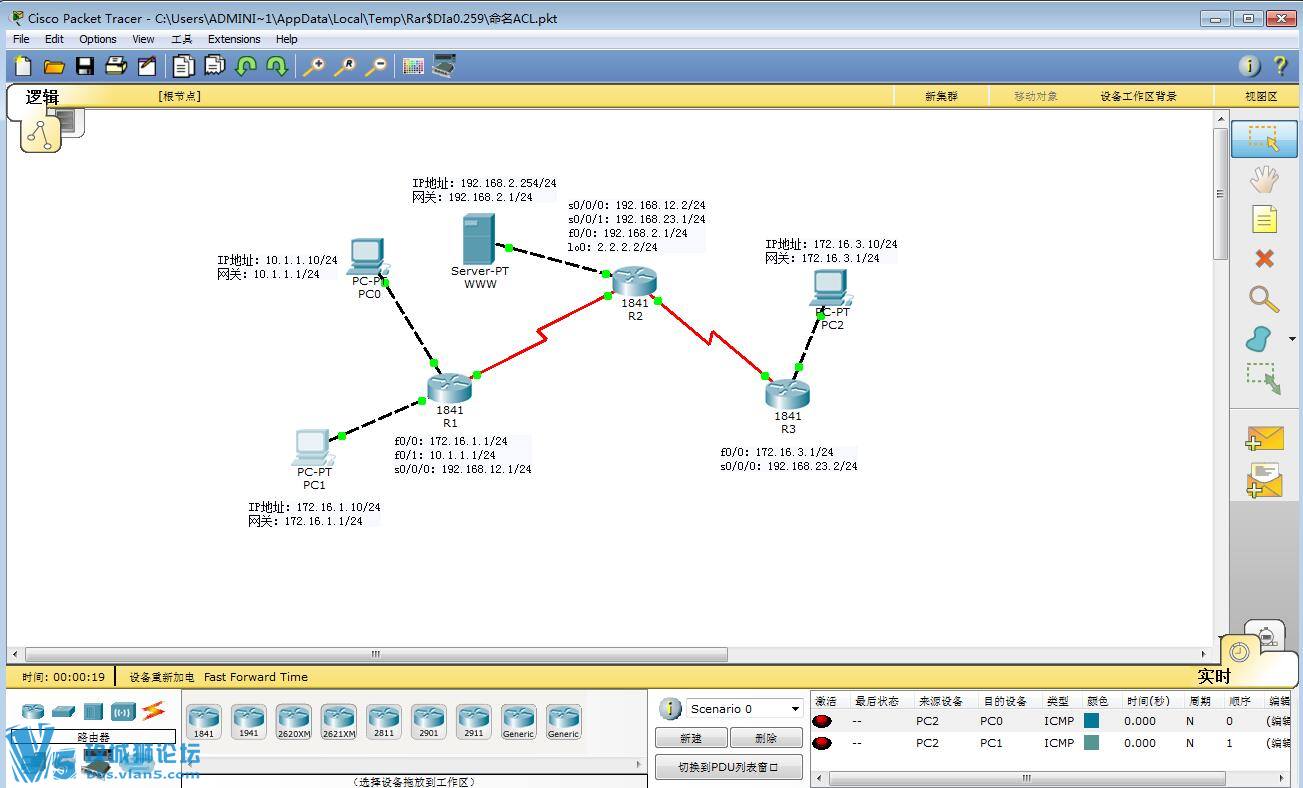Activate the Move Layout hand tool
The height and width of the screenshot is (788, 1303).
[x=1264, y=179]
